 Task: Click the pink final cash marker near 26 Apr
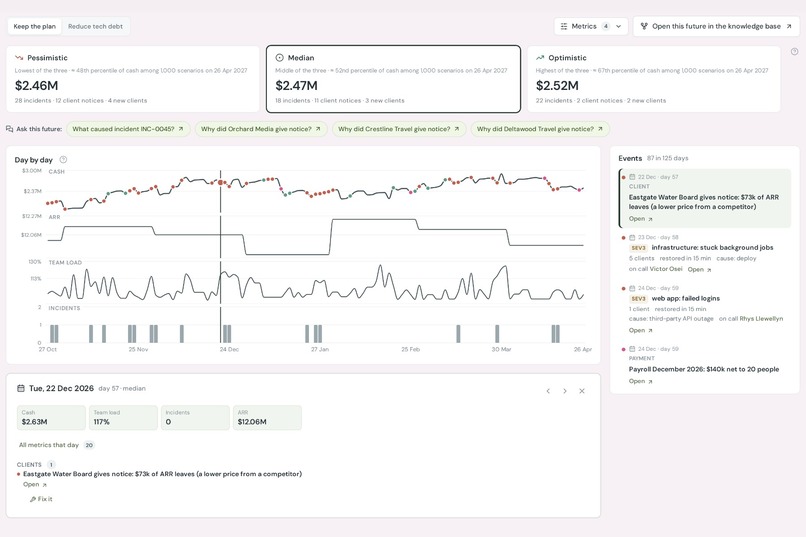[580, 190]
